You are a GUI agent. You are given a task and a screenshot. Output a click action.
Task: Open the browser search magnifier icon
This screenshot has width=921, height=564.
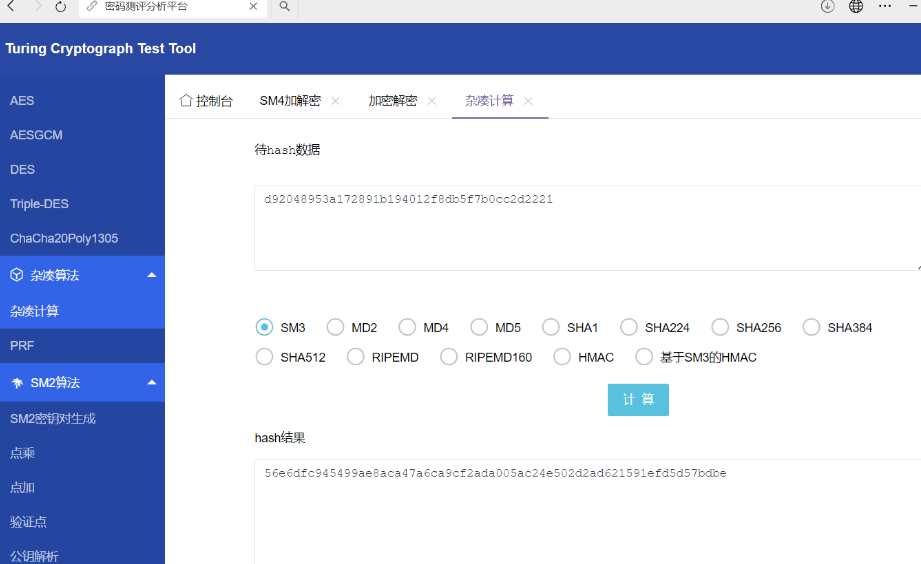[284, 6]
